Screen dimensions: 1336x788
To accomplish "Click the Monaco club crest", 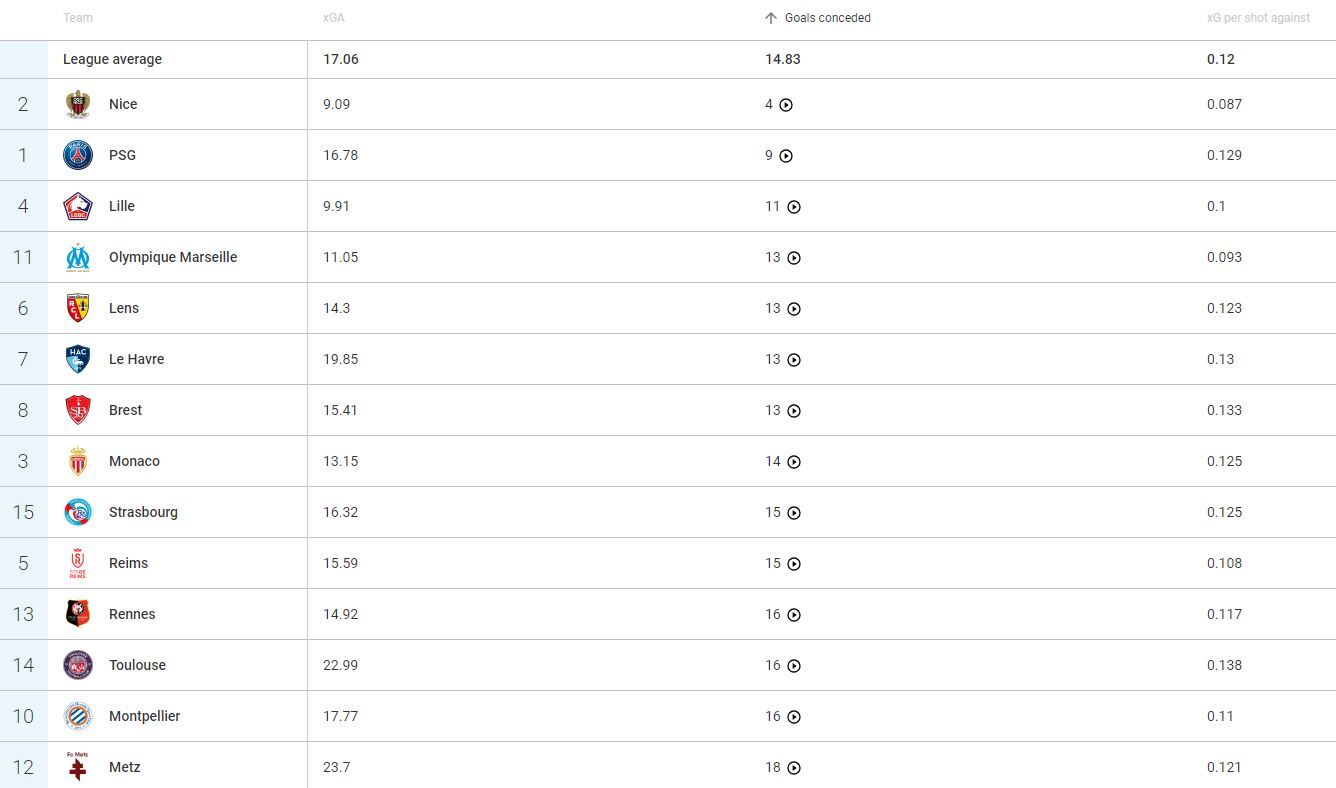I will coord(78,461).
